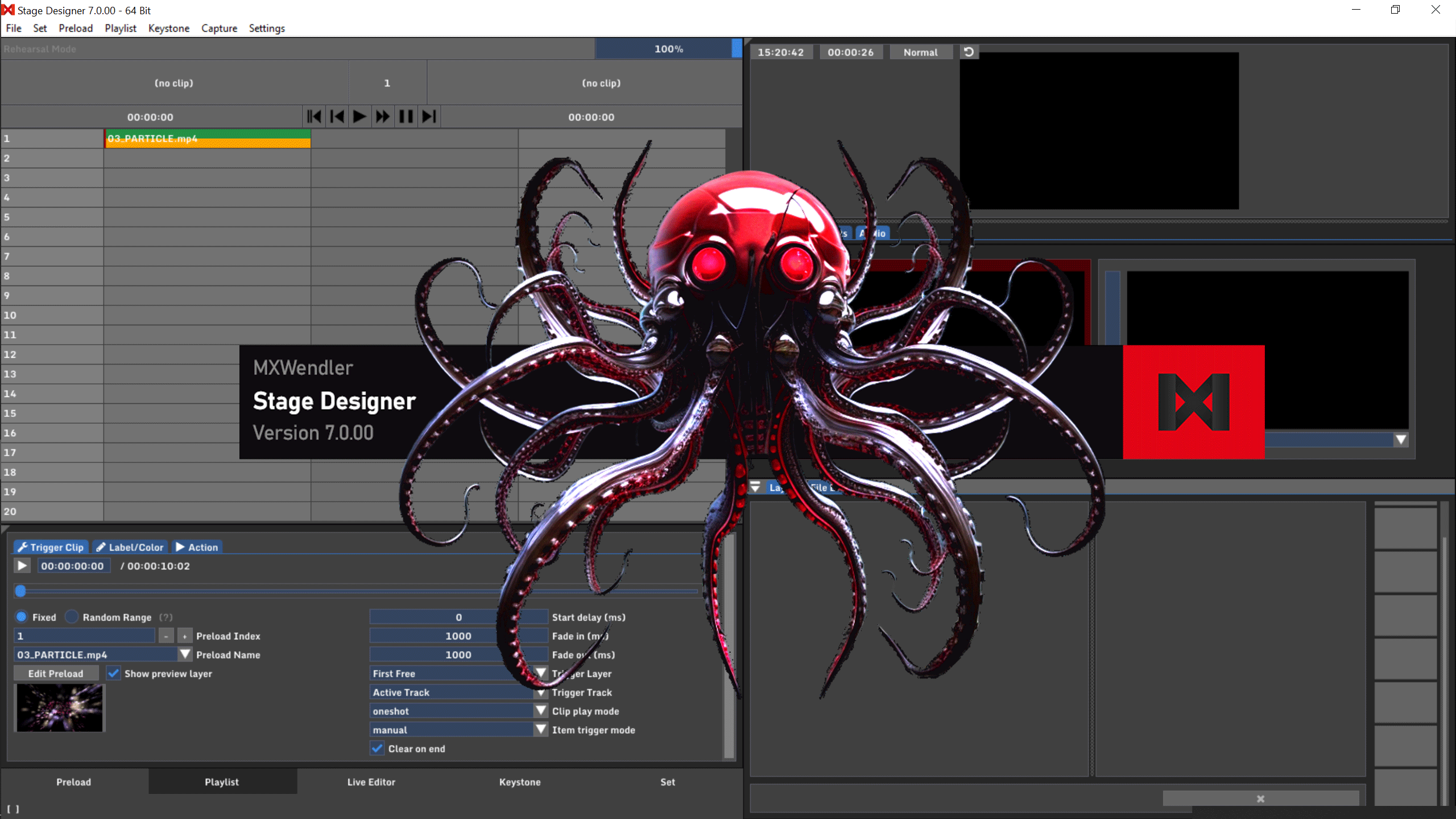Click the X button in the bottom bar
Screen dimensions: 1456x819
tap(1260, 799)
